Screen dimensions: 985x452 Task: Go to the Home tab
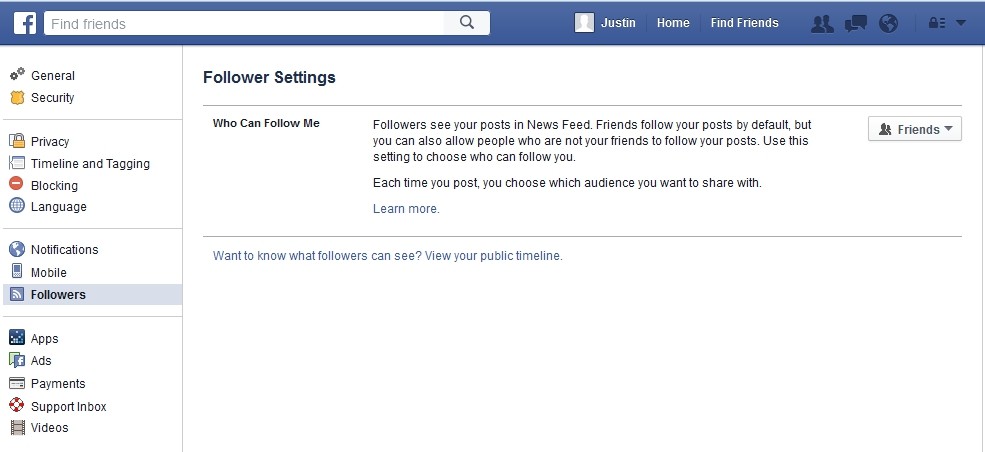673,23
